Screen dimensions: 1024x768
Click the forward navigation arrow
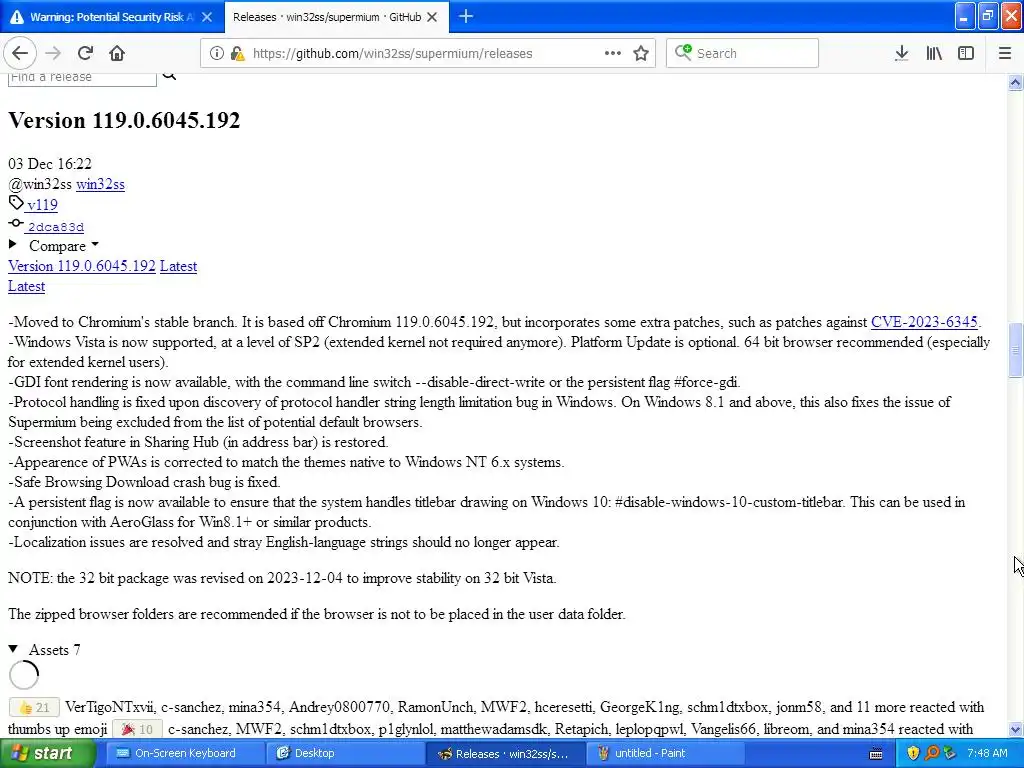[x=53, y=53]
